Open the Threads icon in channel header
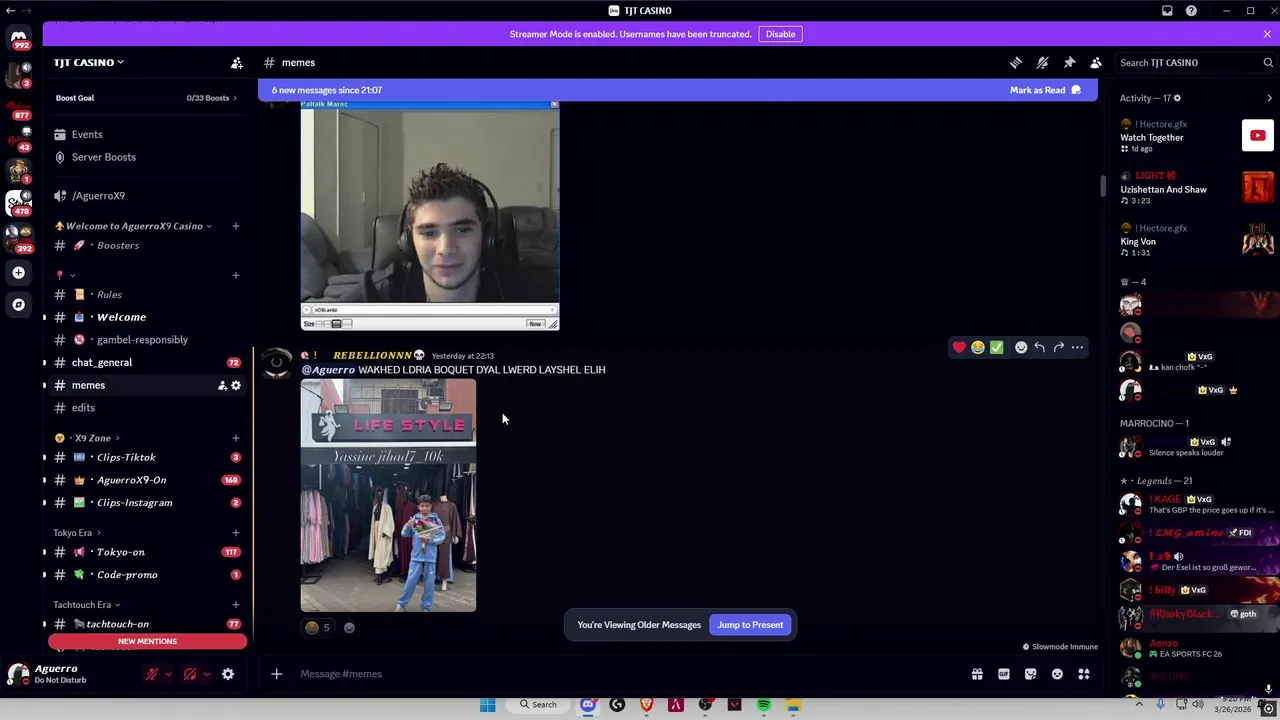Image resolution: width=1280 pixels, height=720 pixels. click(1015, 62)
